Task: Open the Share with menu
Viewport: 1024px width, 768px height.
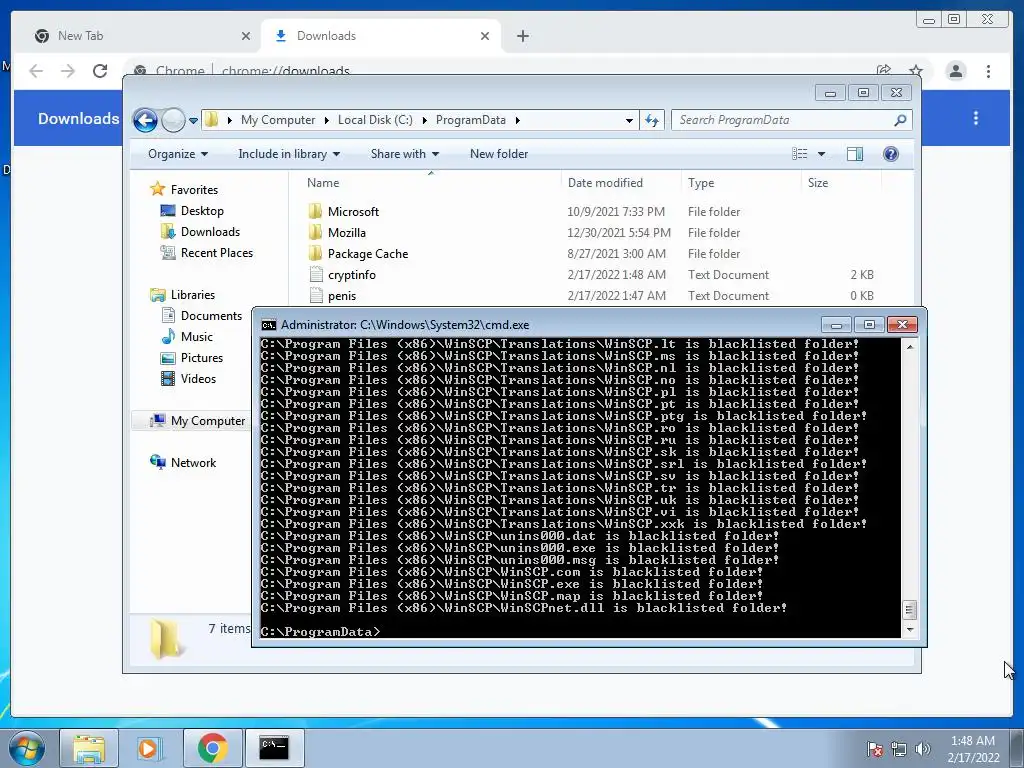Action: click(x=404, y=154)
